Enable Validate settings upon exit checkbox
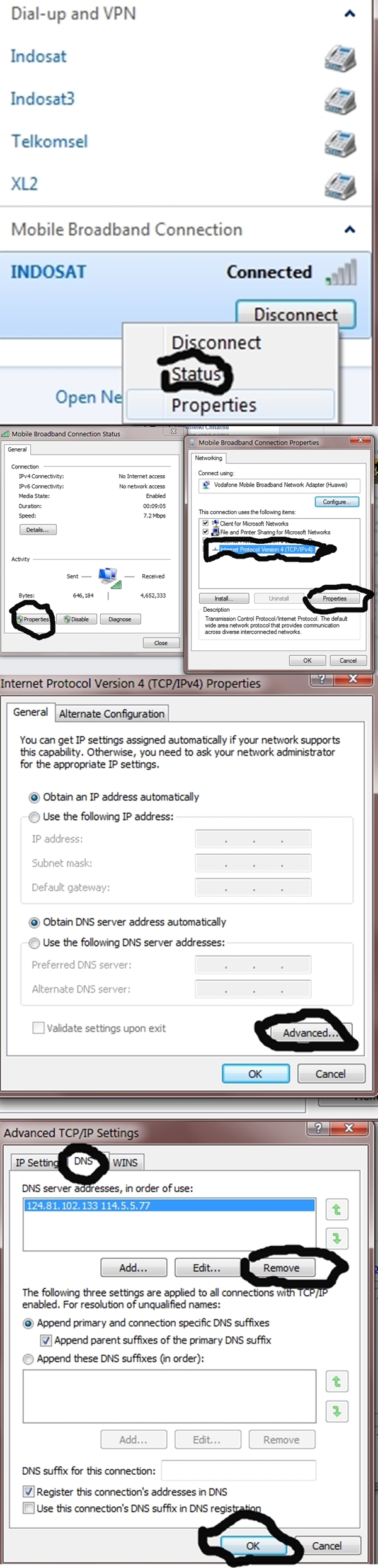Viewport: 378px width, 1568px height. click(38, 1028)
